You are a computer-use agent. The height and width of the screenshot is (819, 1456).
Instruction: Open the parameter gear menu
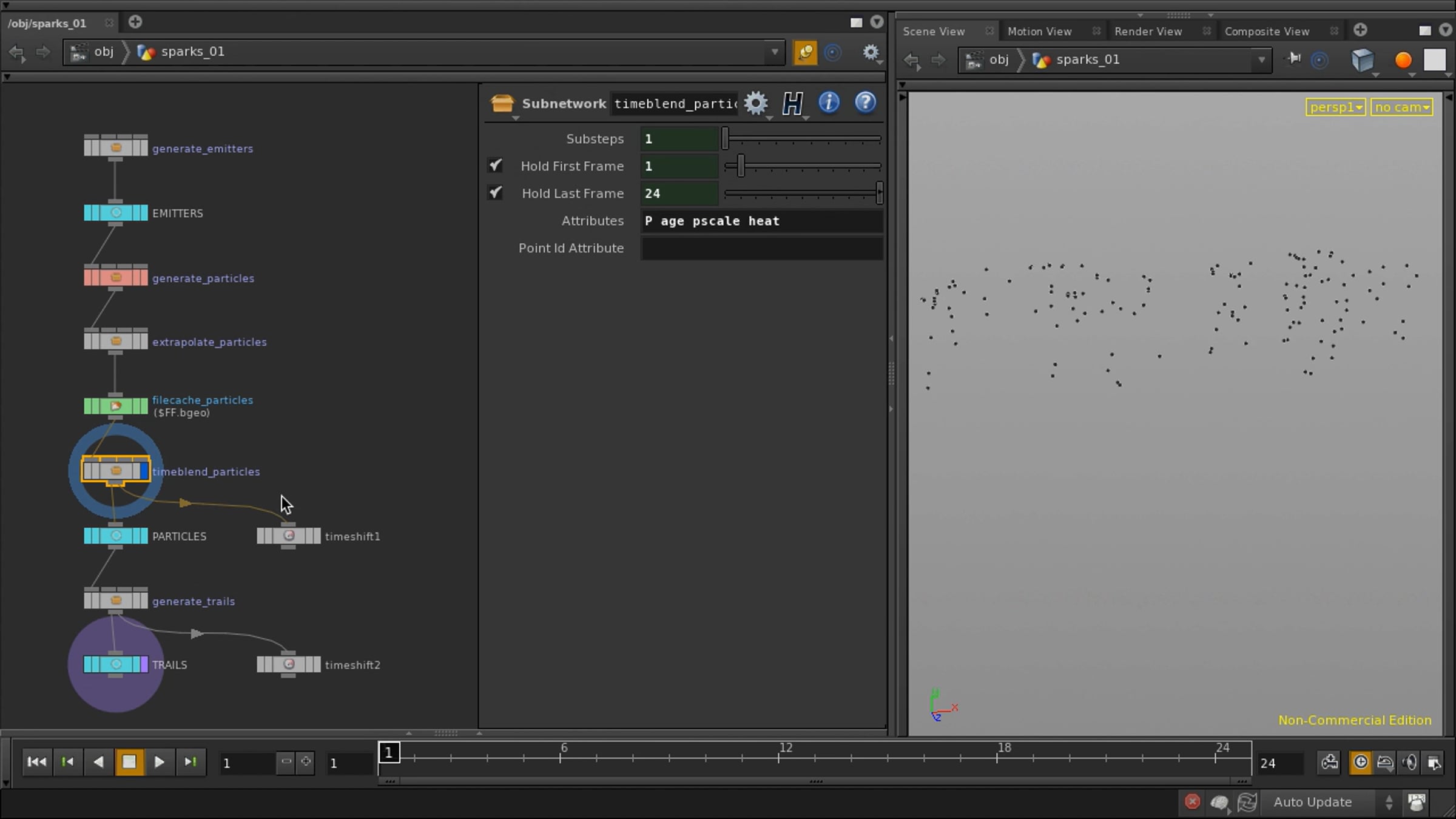coord(756,103)
